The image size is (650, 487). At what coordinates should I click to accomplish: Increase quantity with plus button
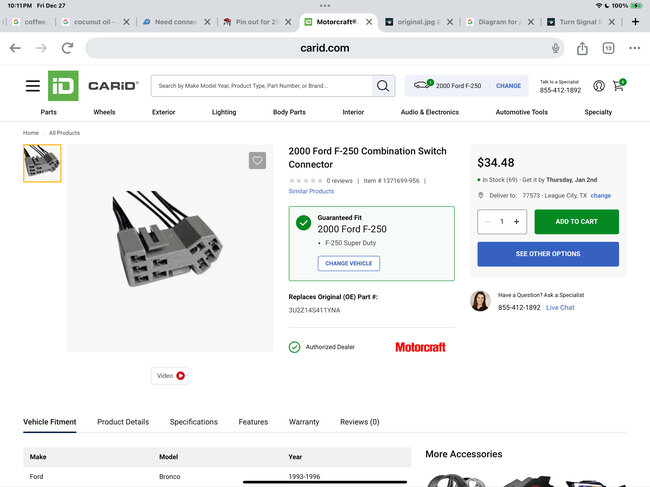(x=516, y=222)
